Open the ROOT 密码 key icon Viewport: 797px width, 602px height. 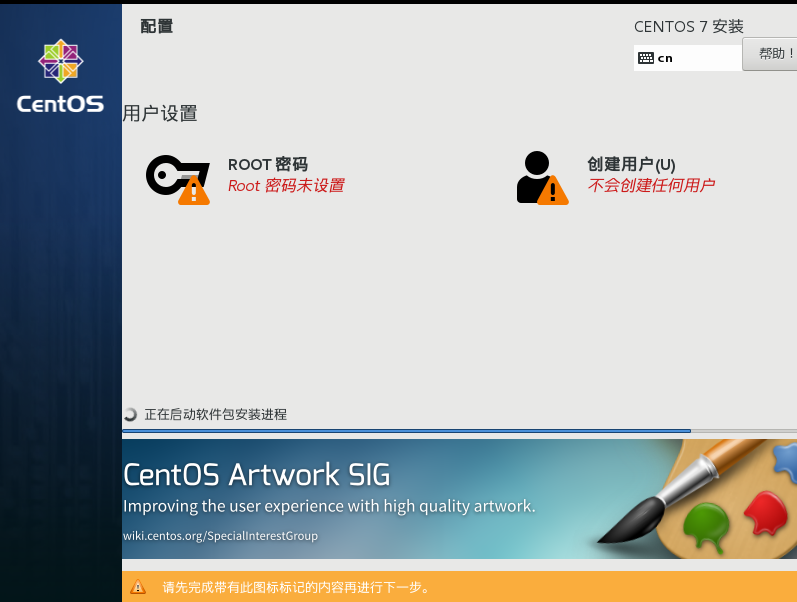[x=177, y=179]
